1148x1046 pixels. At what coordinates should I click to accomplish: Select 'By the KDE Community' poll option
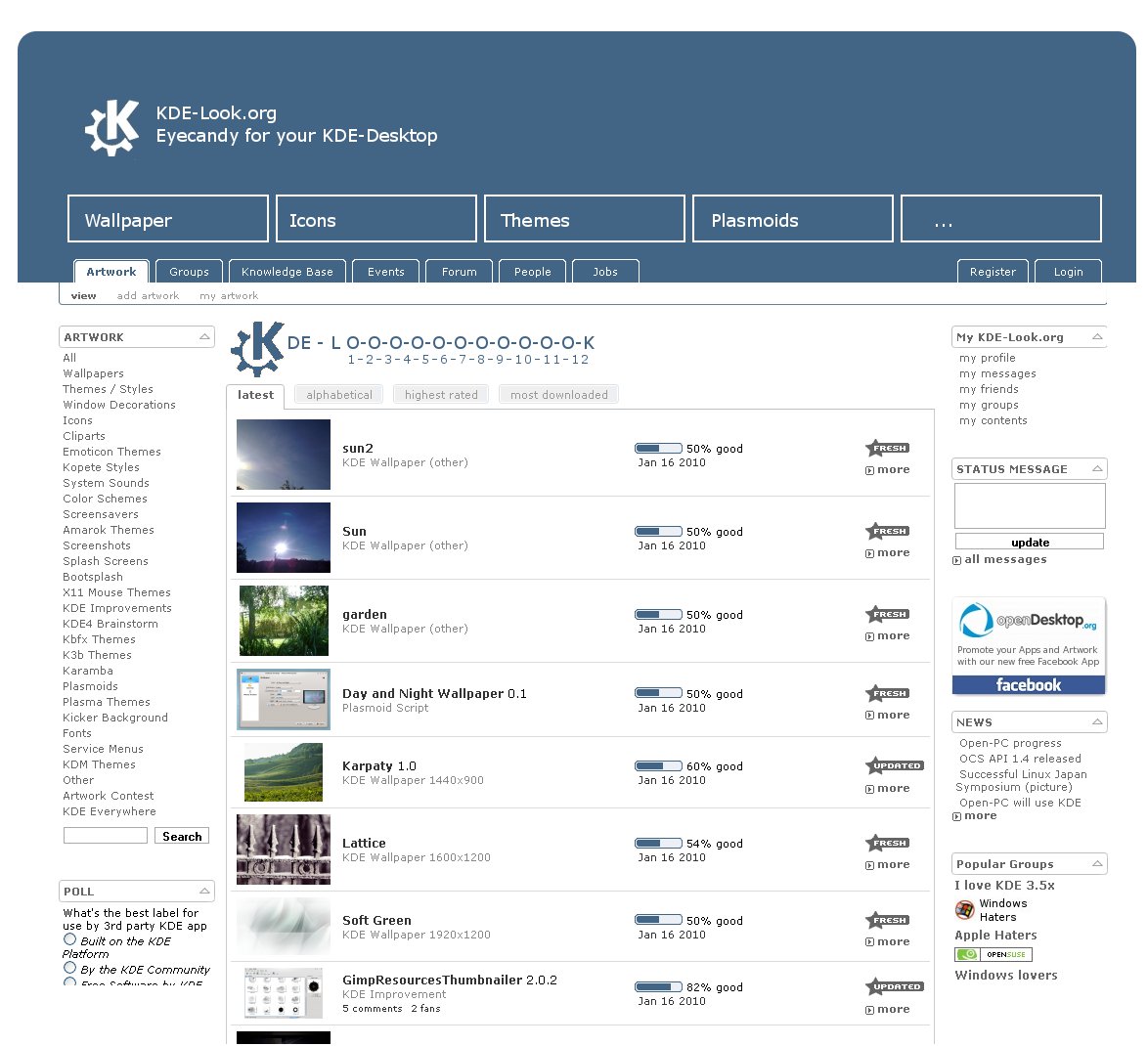pyautogui.click(x=69, y=968)
